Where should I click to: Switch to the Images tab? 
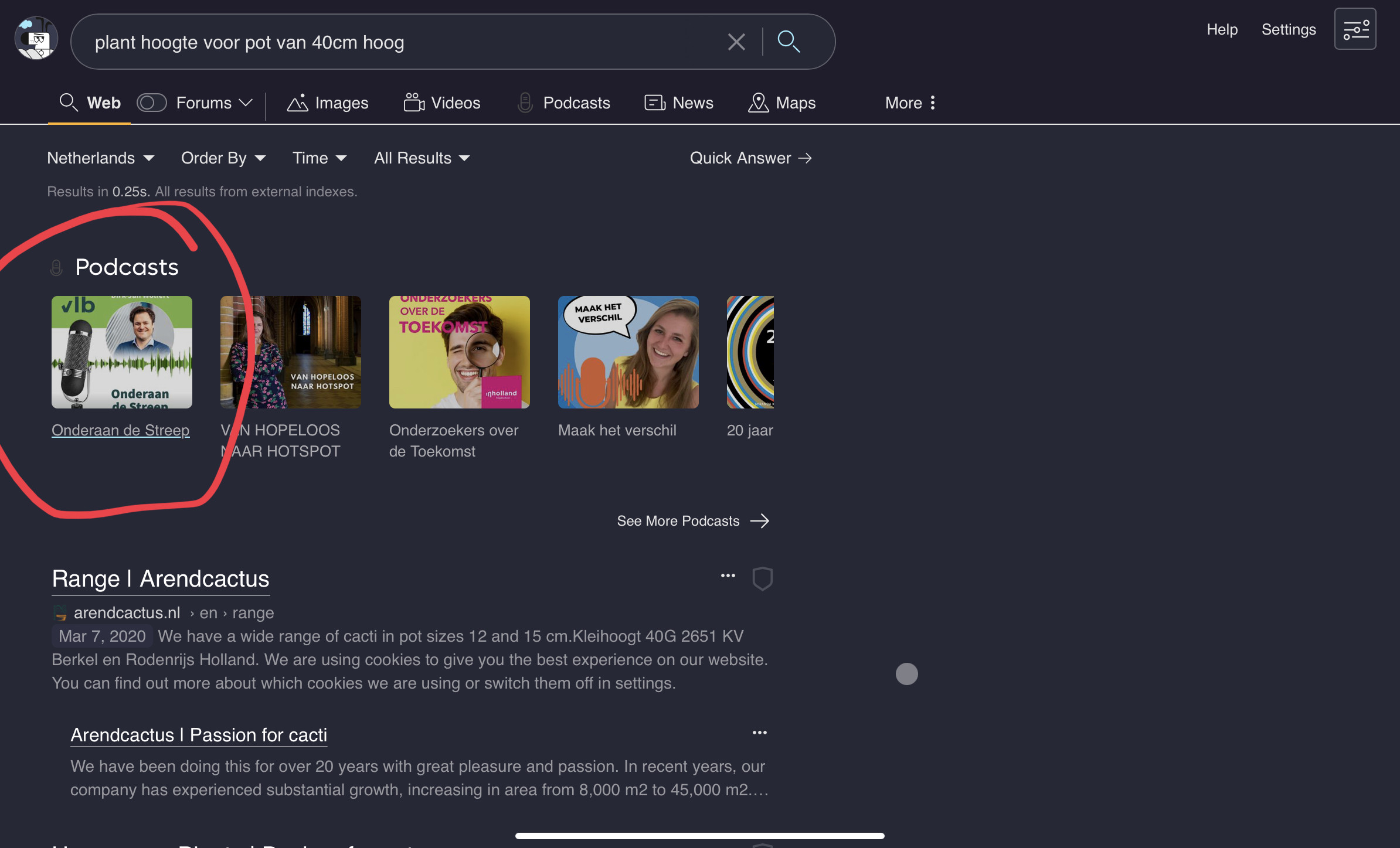point(328,103)
